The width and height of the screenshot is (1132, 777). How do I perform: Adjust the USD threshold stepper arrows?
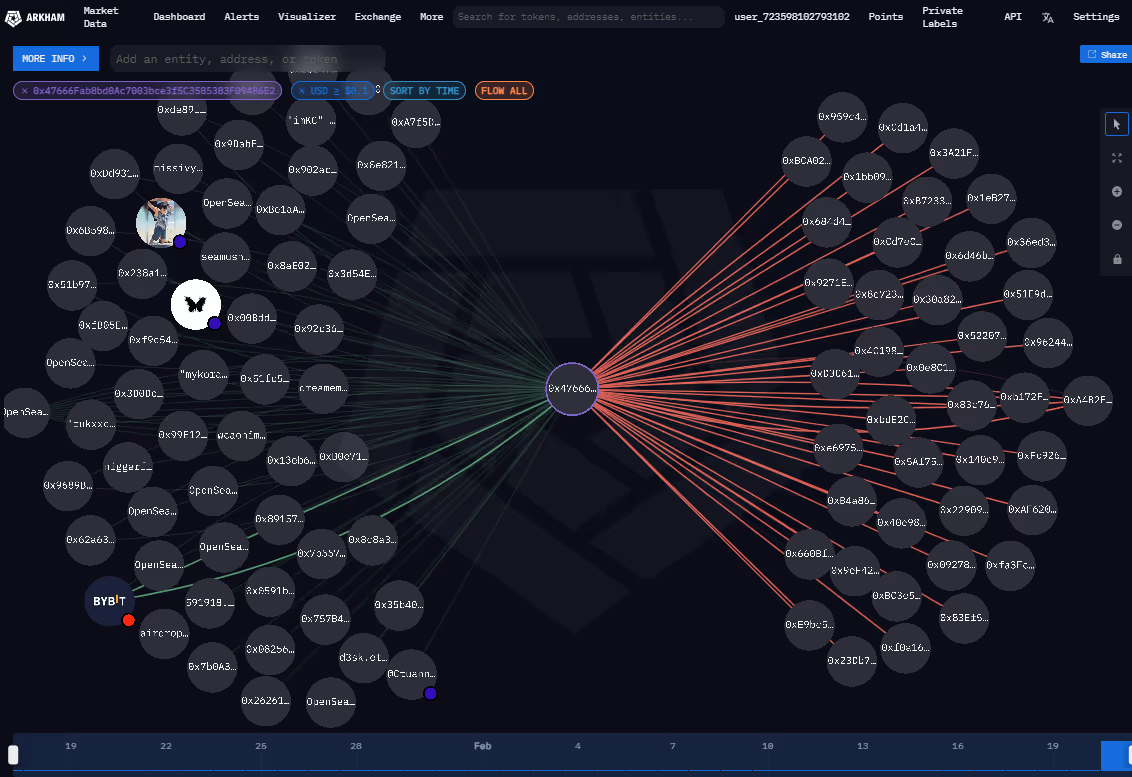point(377,90)
